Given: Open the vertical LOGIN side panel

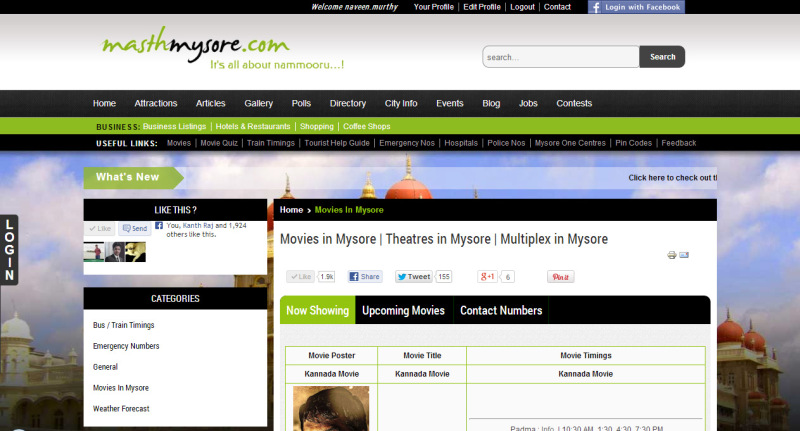Looking at the screenshot, I should [9, 250].
